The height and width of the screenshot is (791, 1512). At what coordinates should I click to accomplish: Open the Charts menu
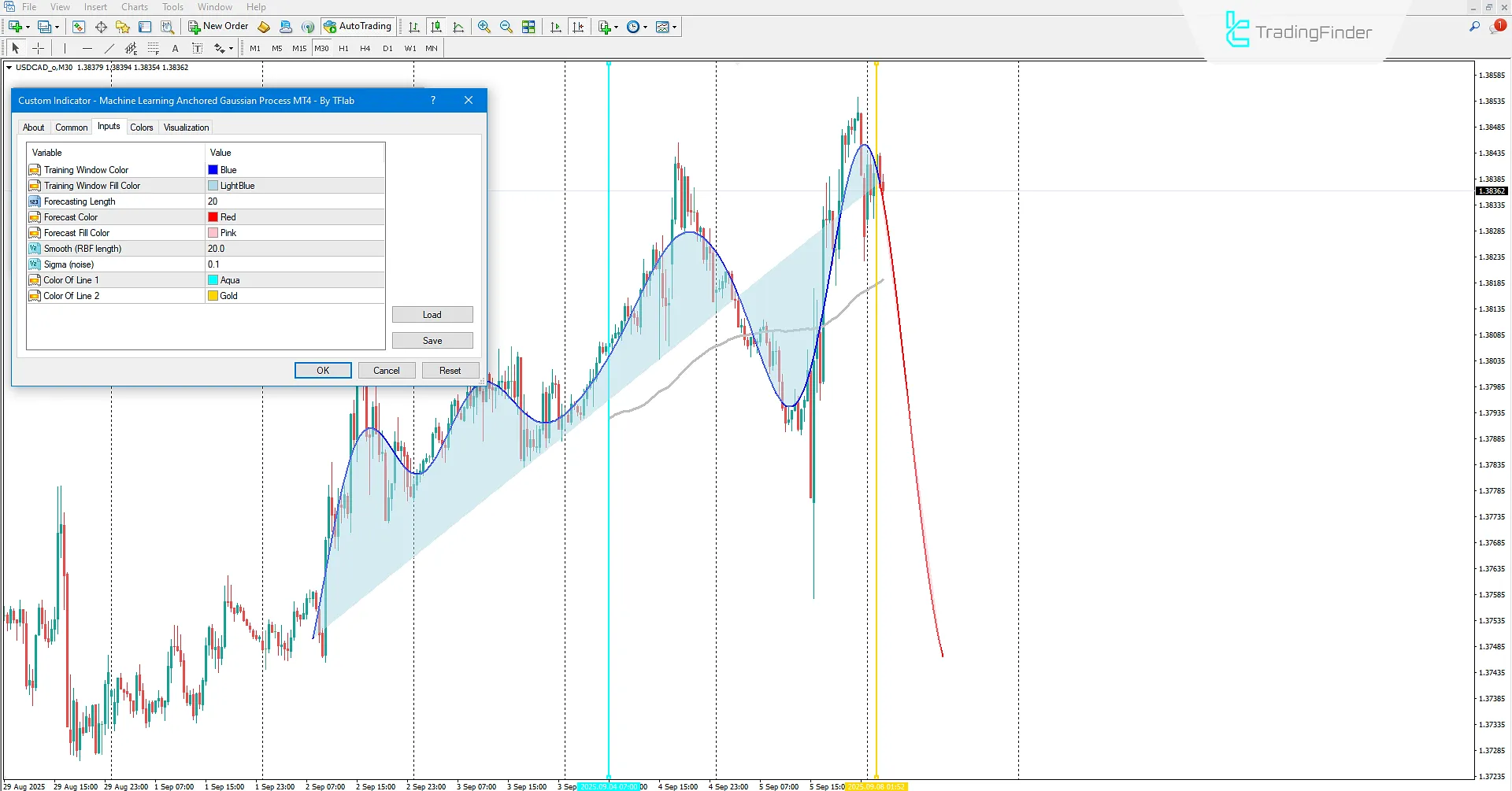(134, 6)
